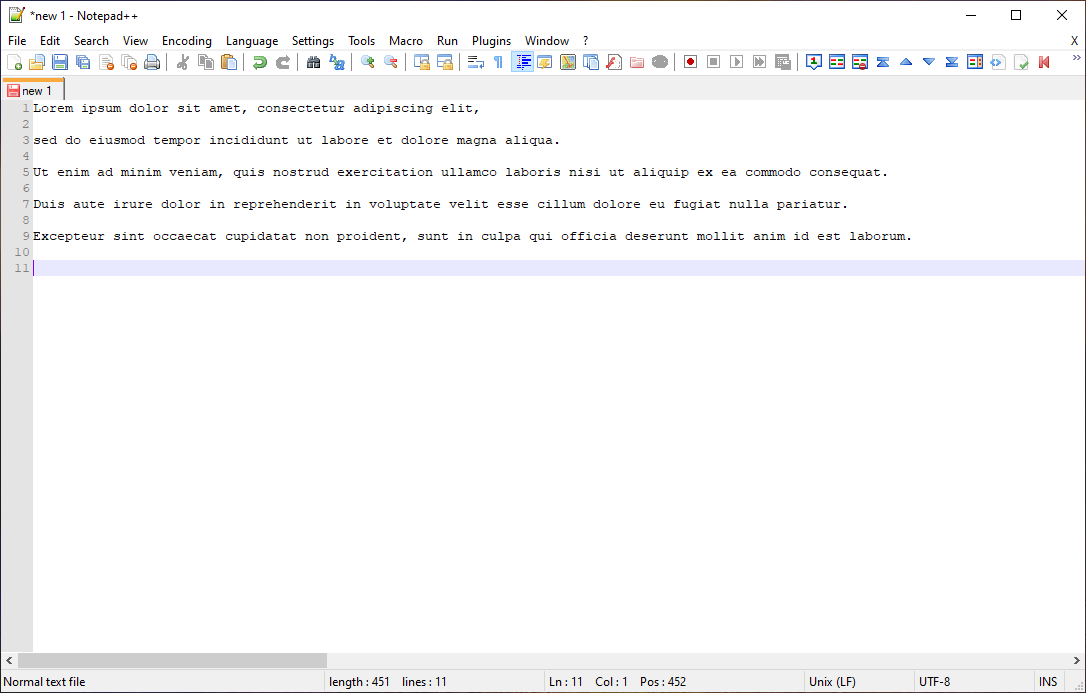Image resolution: width=1086 pixels, height=693 pixels.
Task: Close current document via menu bar X
Action: pos(1074,41)
